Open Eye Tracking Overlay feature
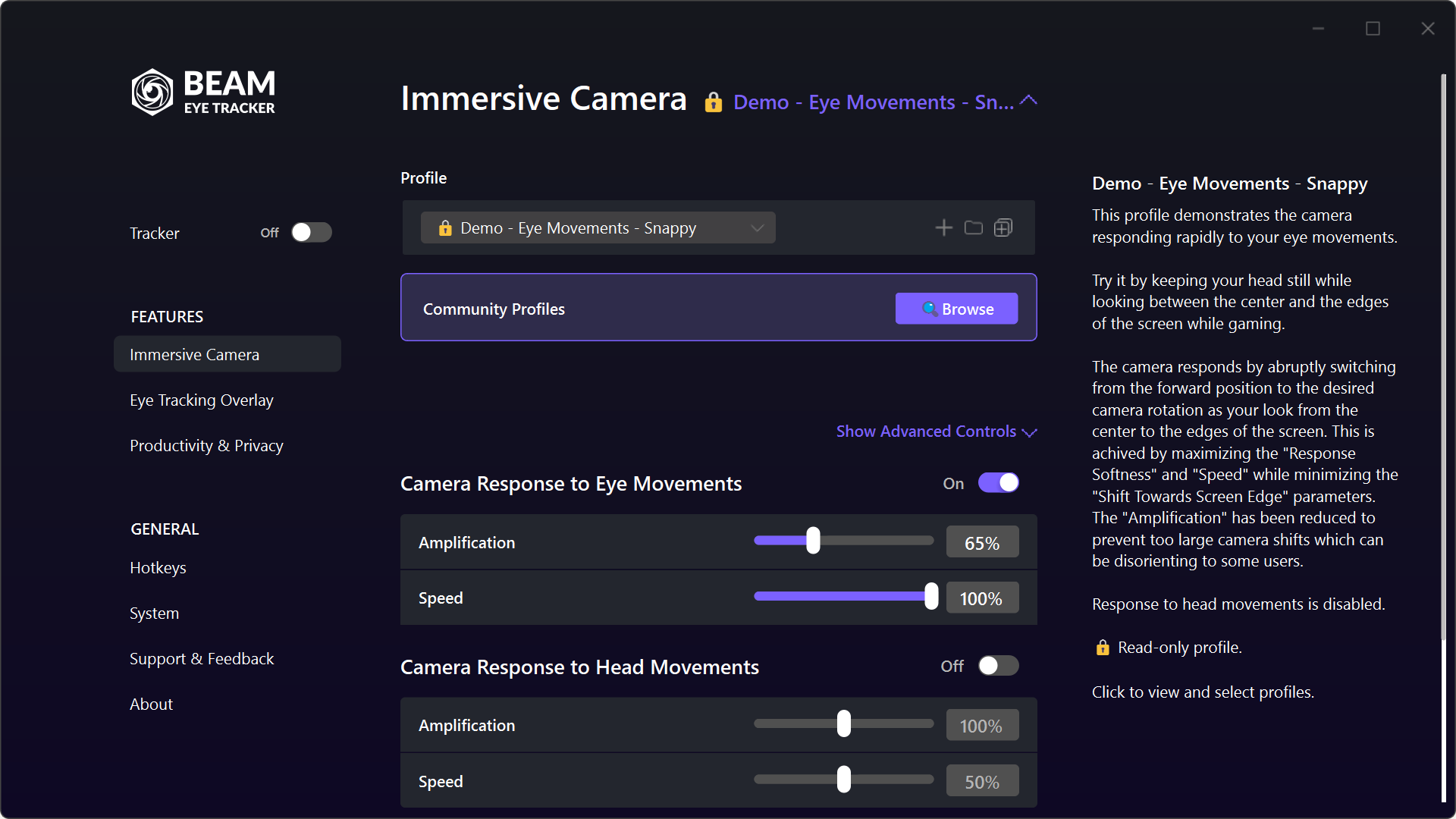The image size is (1456, 819). point(202,400)
